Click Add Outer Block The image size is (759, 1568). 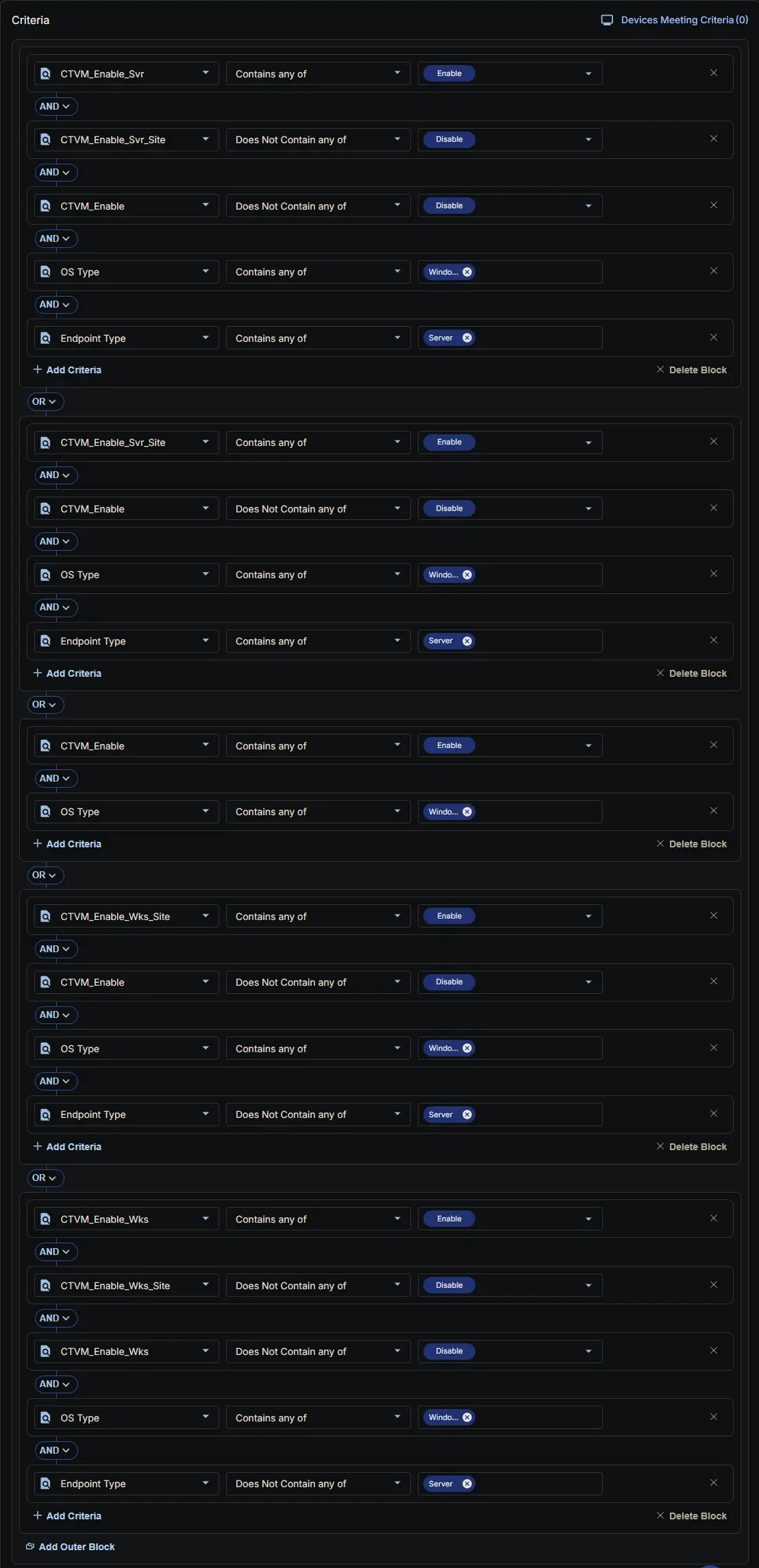coord(77,1547)
